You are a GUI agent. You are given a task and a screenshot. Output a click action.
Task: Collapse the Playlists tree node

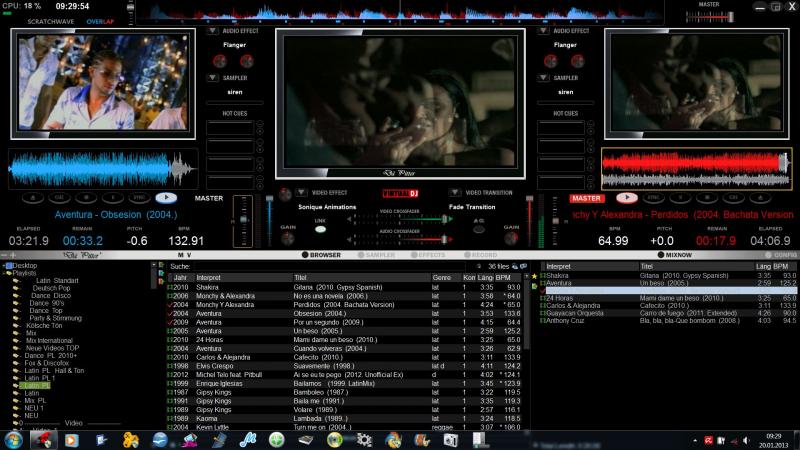5,273
